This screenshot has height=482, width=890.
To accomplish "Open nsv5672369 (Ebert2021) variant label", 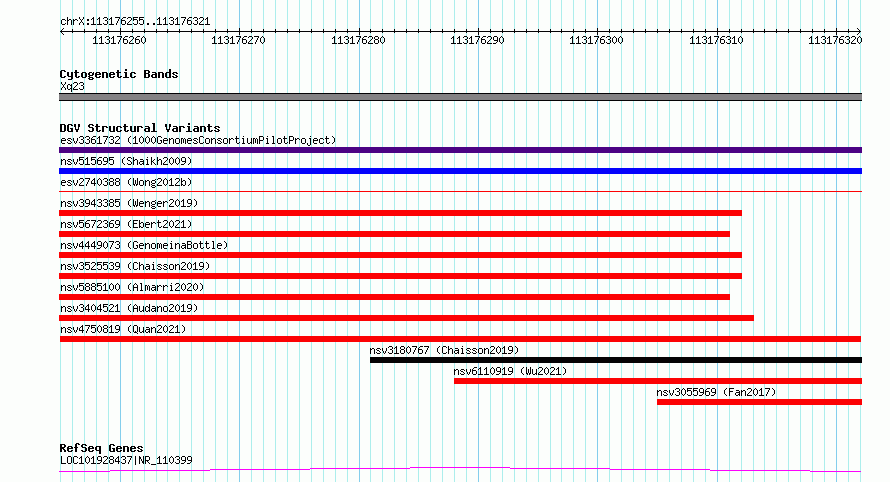I will point(126,224).
